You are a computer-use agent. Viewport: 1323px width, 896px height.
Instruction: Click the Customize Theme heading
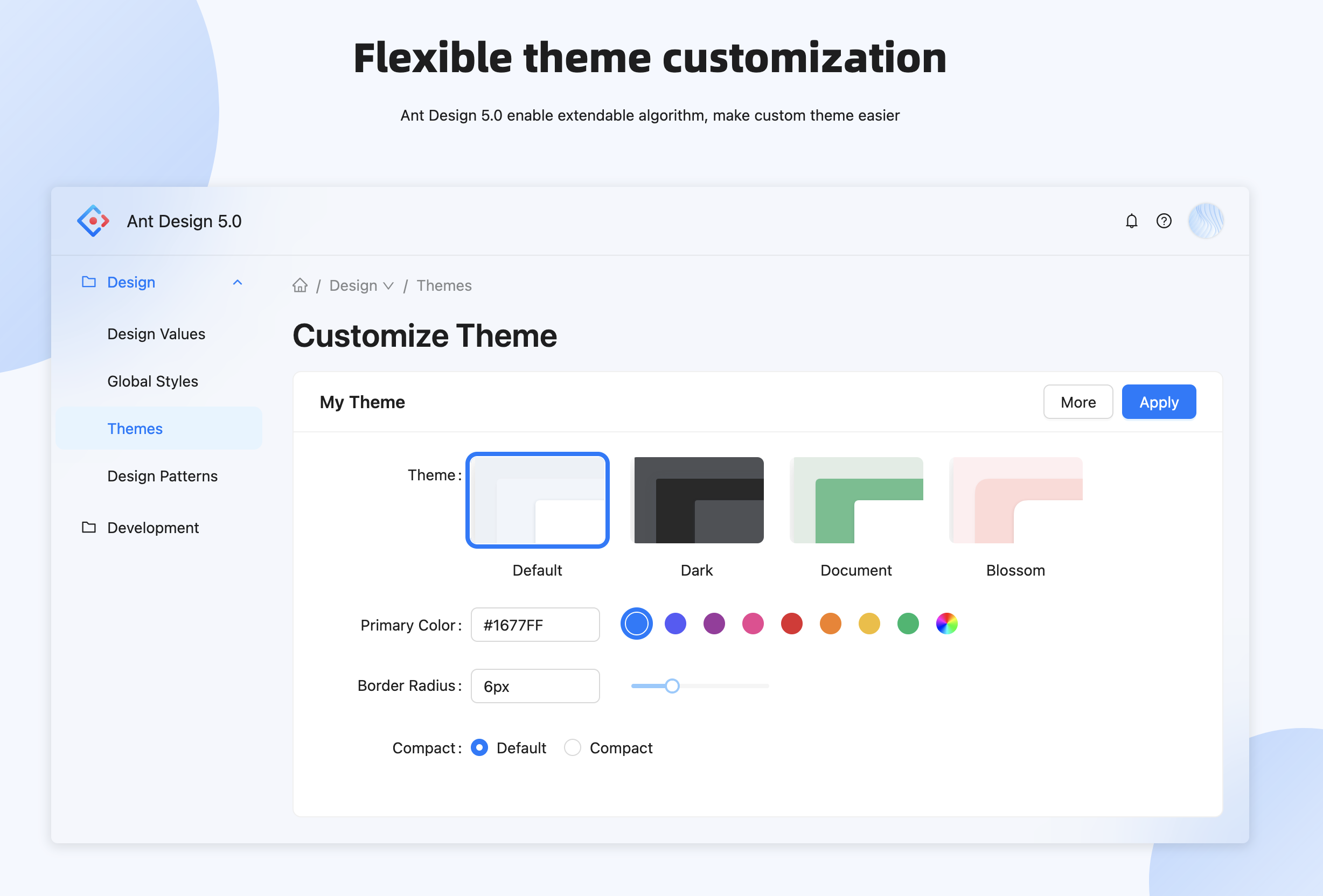tap(424, 335)
